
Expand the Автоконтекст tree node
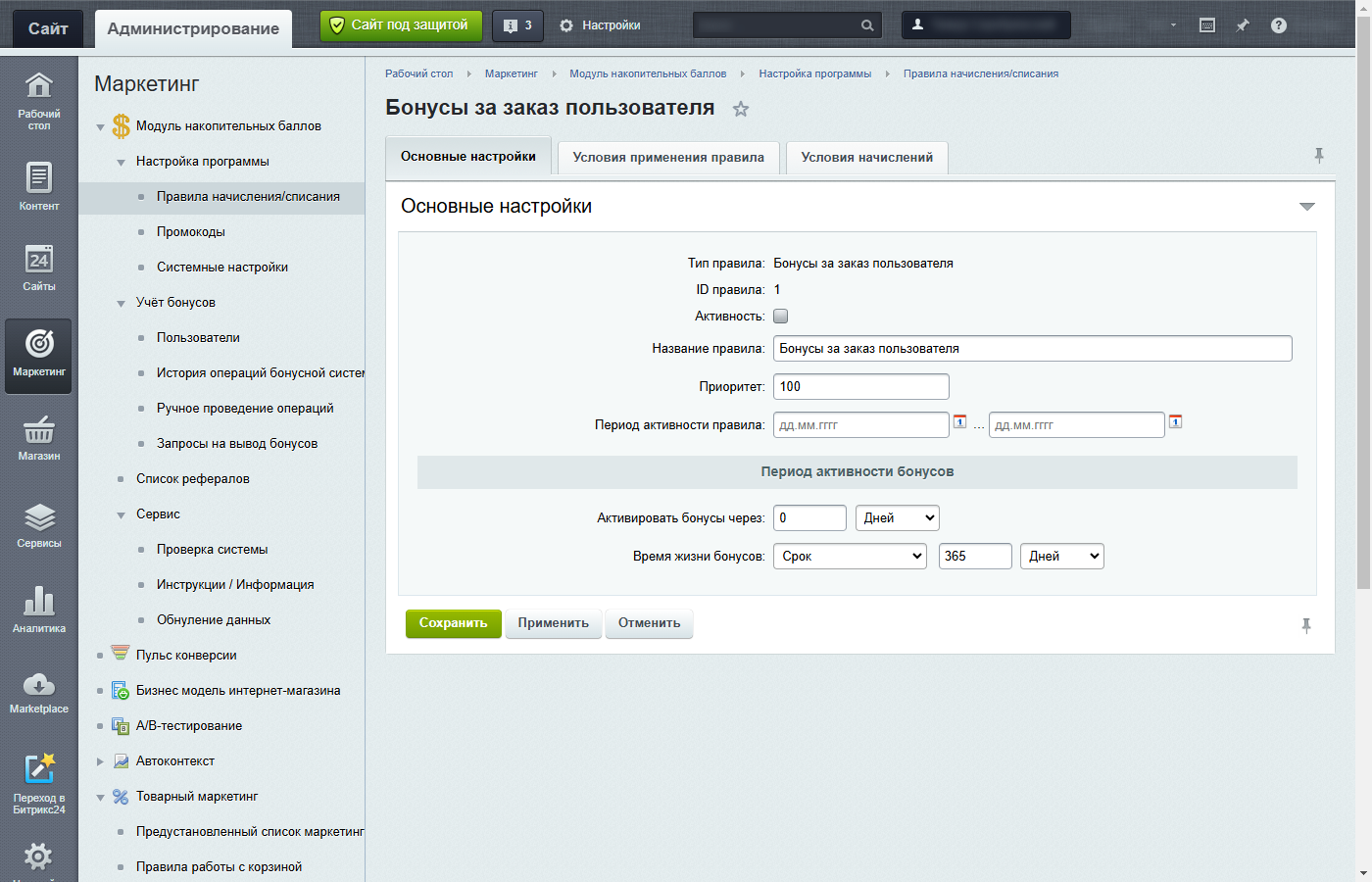tap(100, 761)
